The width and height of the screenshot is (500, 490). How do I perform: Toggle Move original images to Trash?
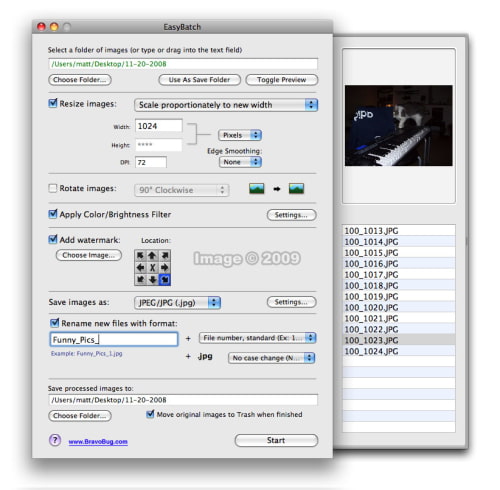(x=150, y=414)
